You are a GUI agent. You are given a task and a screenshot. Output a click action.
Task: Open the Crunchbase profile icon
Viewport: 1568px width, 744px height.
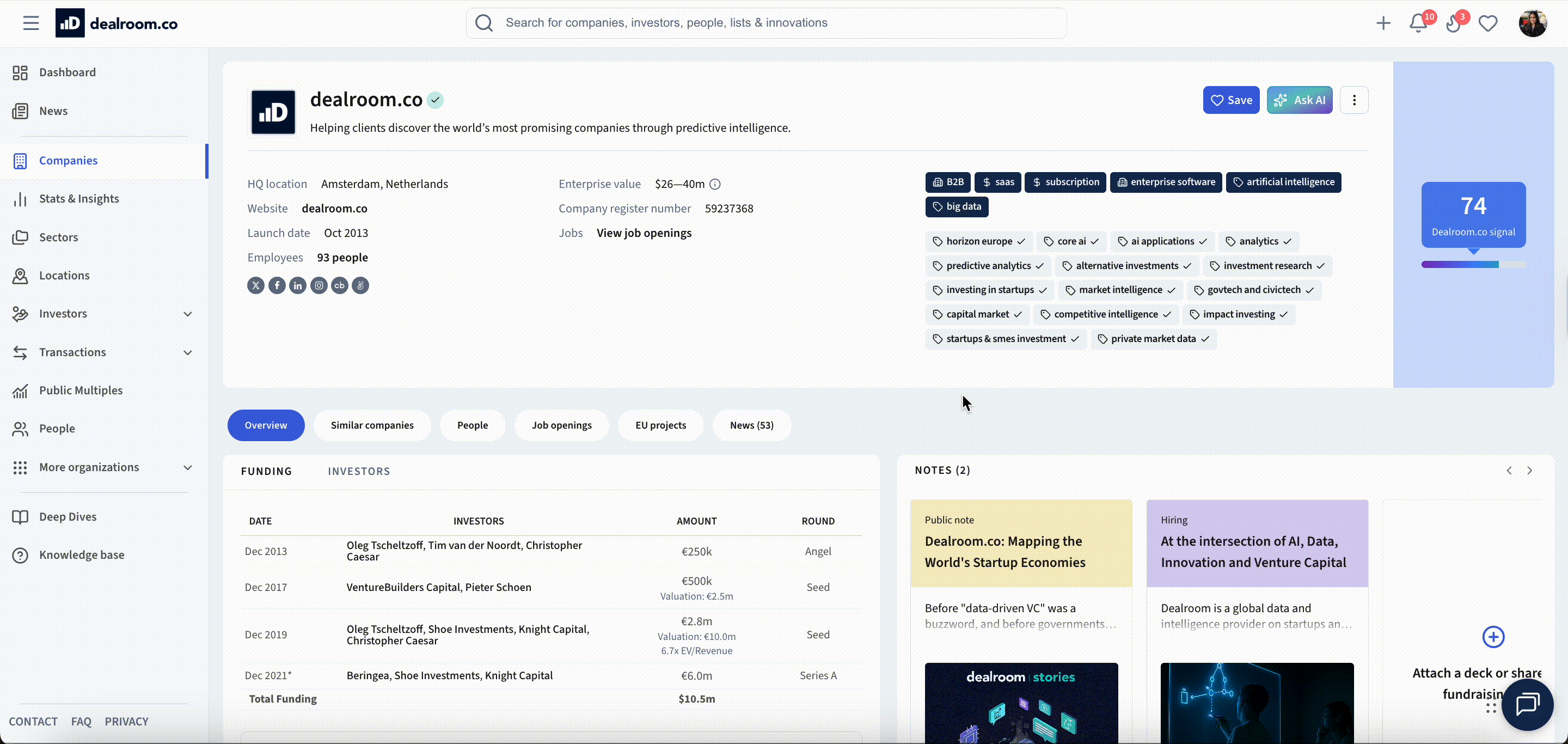[340, 285]
